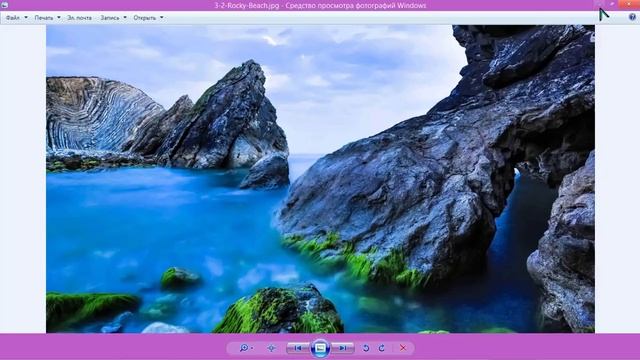Choose the Эл. почта toolbar item
This screenshot has width=640, height=360.
pos(80,18)
